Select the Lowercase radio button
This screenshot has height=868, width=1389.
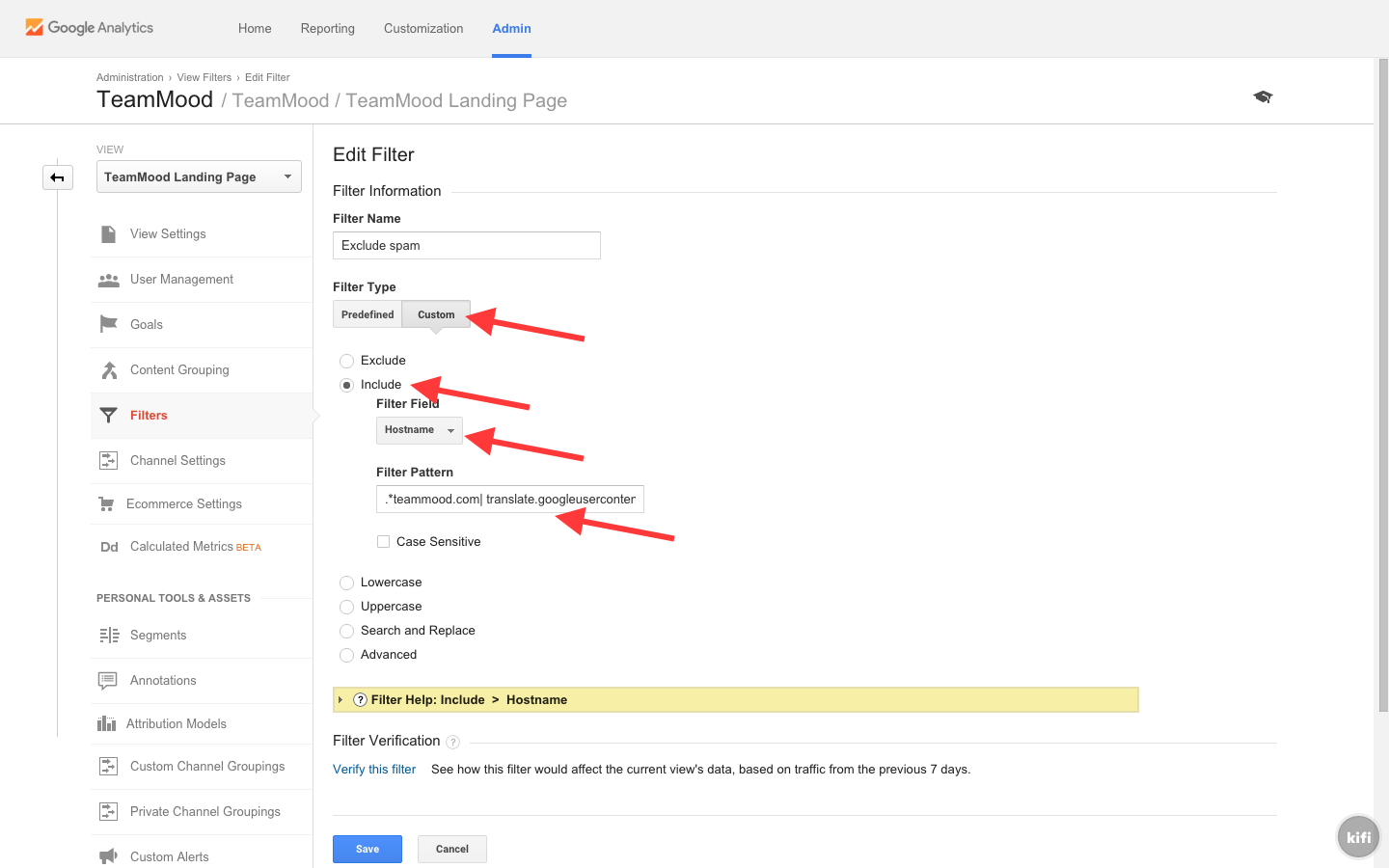[346, 583]
